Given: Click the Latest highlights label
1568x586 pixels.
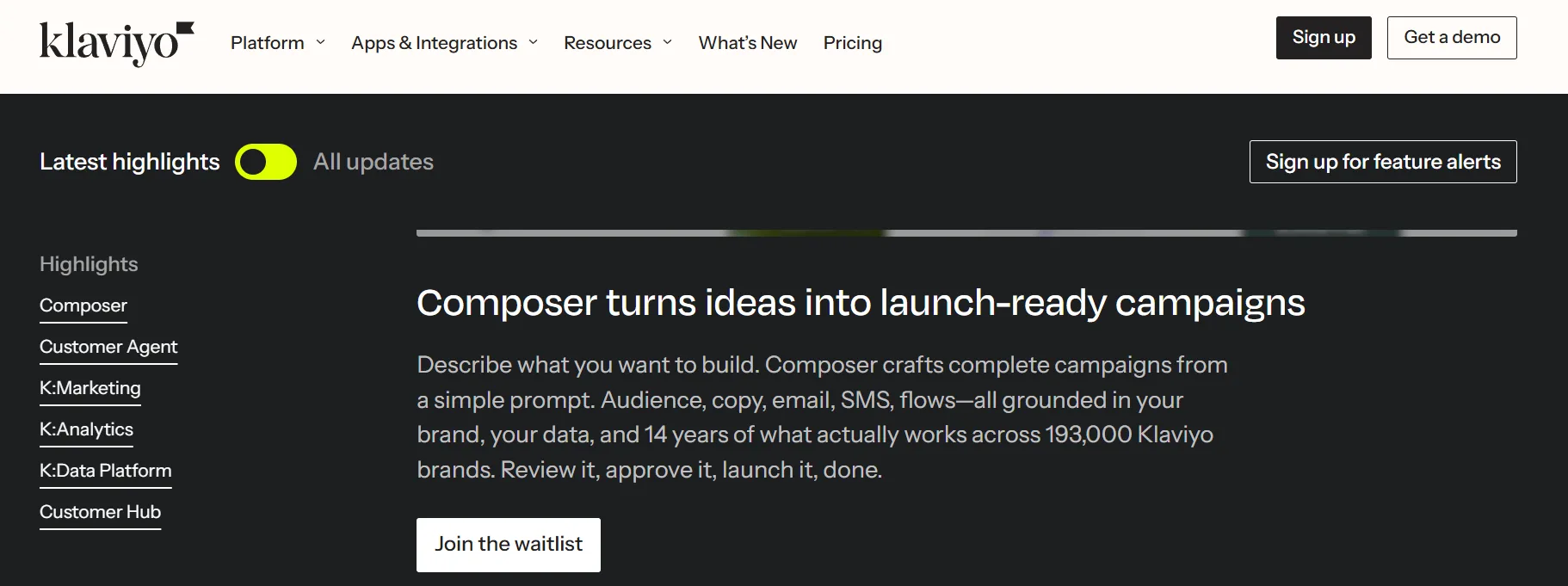Looking at the screenshot, I should [130, 162].
